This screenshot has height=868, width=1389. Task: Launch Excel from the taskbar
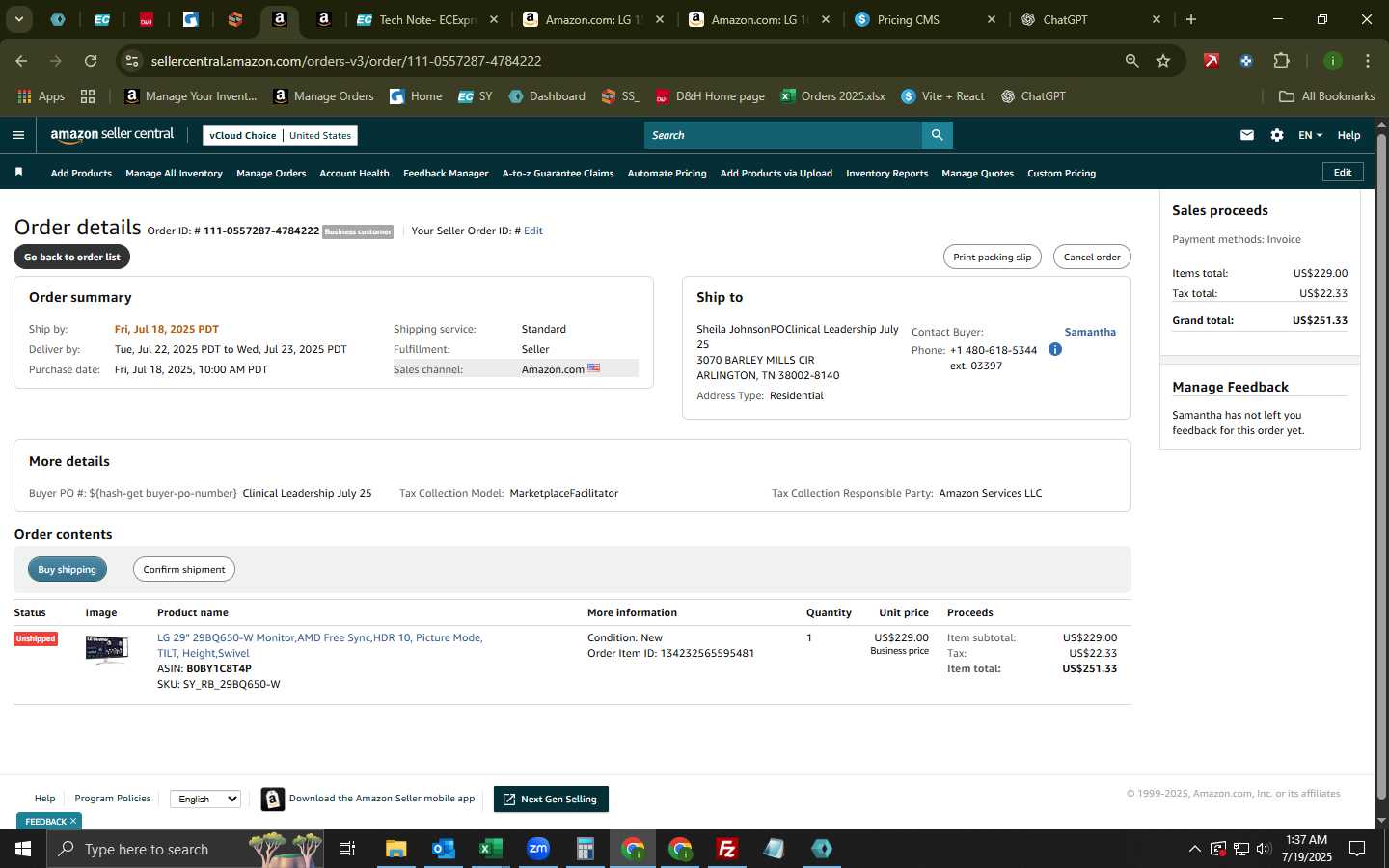pyautogui.click(x=490, y=849)
